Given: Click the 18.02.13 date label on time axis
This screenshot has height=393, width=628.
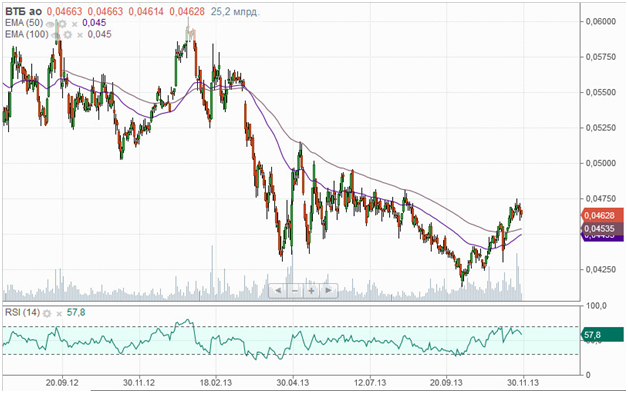Looking at the screenshot, I should click(215, 383).
